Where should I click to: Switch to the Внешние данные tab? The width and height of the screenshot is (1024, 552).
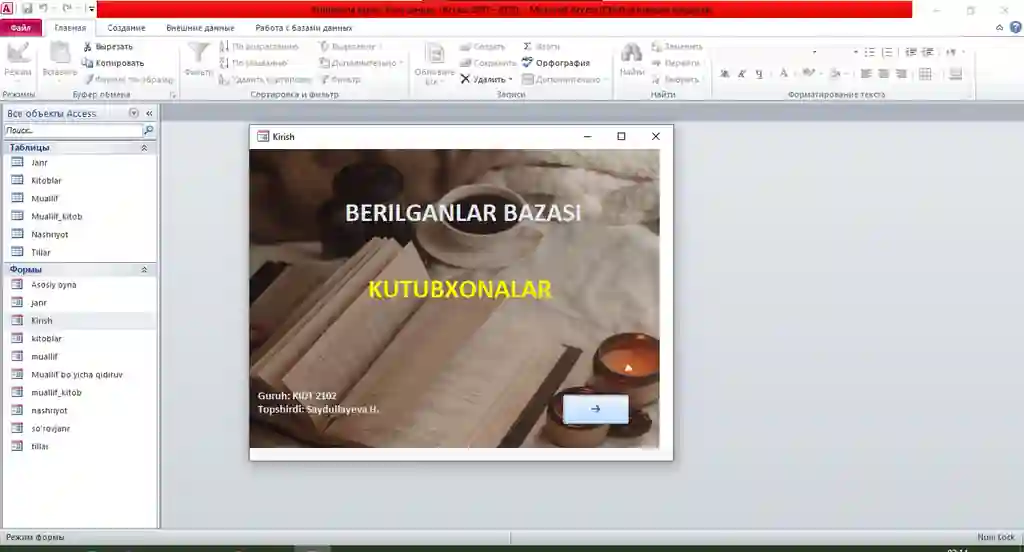[x=200, y=27]
